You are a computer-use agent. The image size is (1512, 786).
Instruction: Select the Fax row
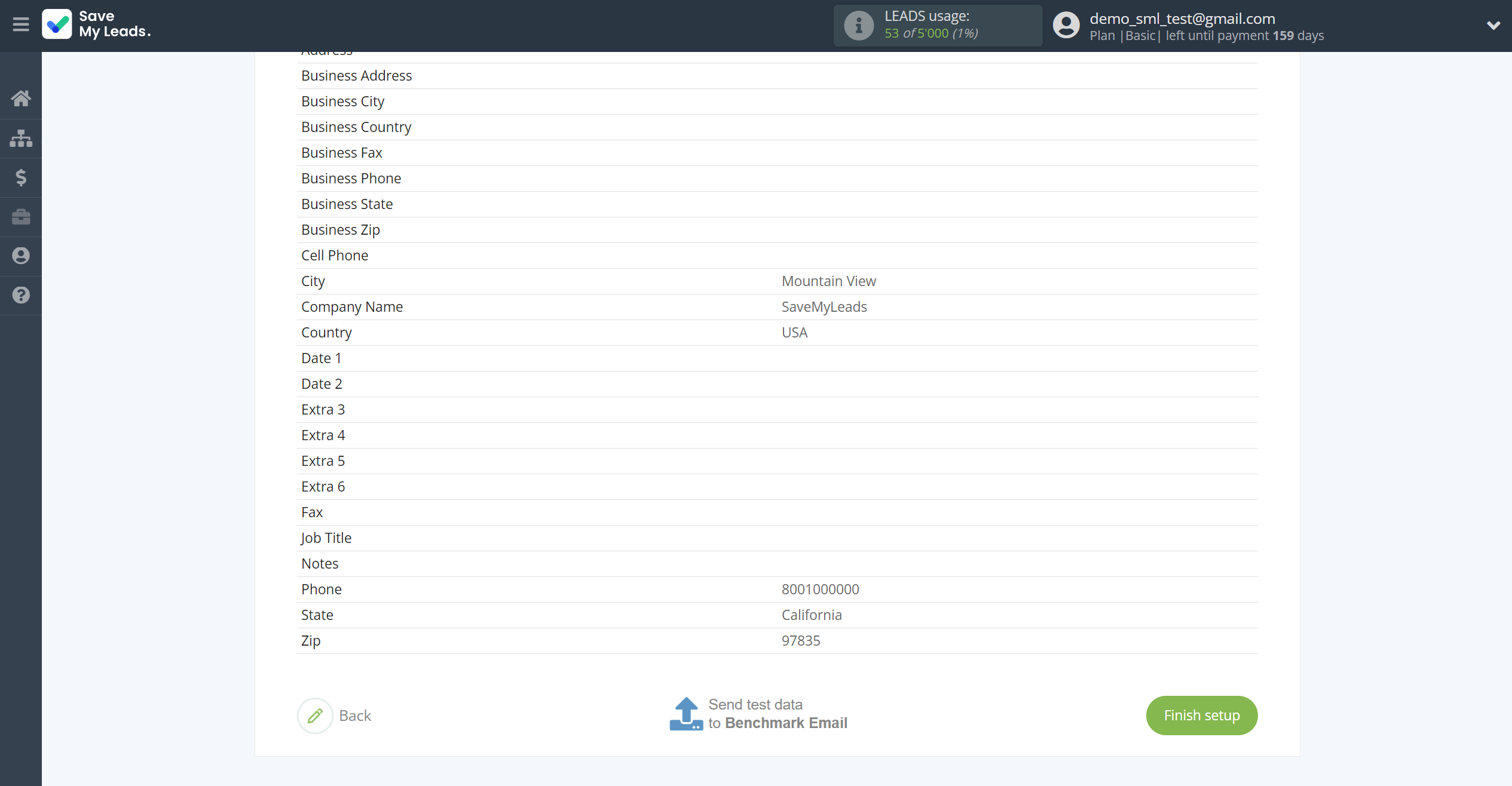[x=777, y=512]
